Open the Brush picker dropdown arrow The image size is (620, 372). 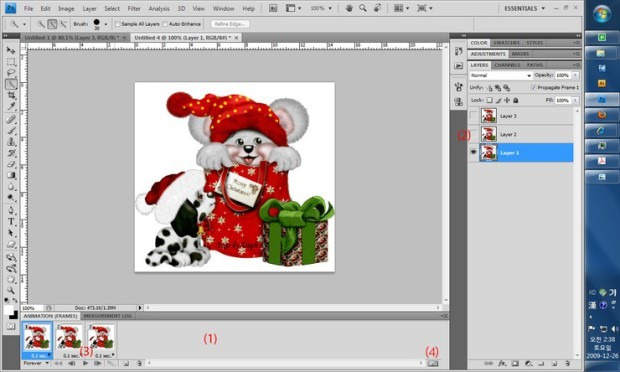pyautogui.click(x=106, y=24)
